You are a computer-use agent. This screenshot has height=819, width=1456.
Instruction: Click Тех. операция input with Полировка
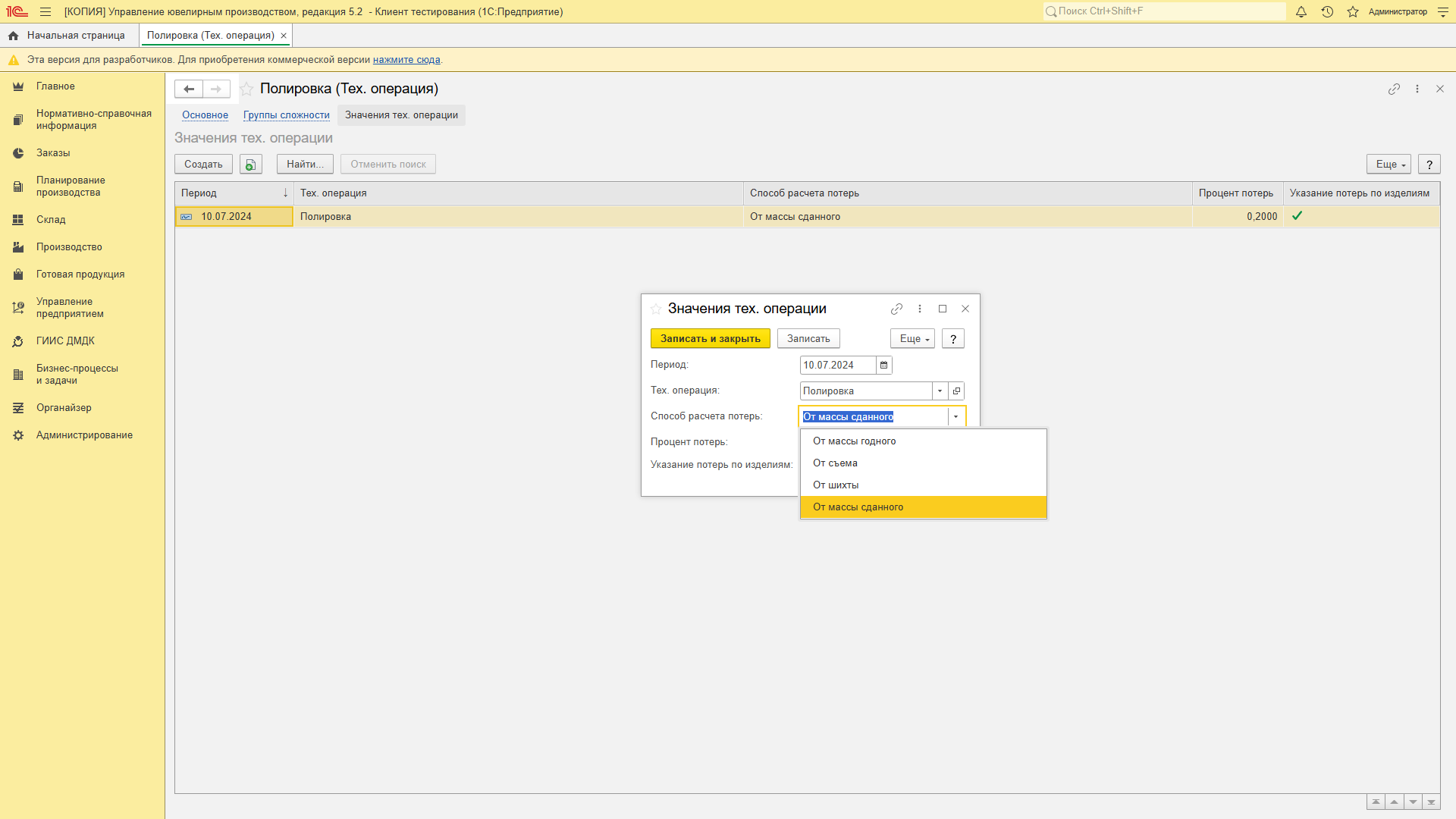tap(866, 391)
